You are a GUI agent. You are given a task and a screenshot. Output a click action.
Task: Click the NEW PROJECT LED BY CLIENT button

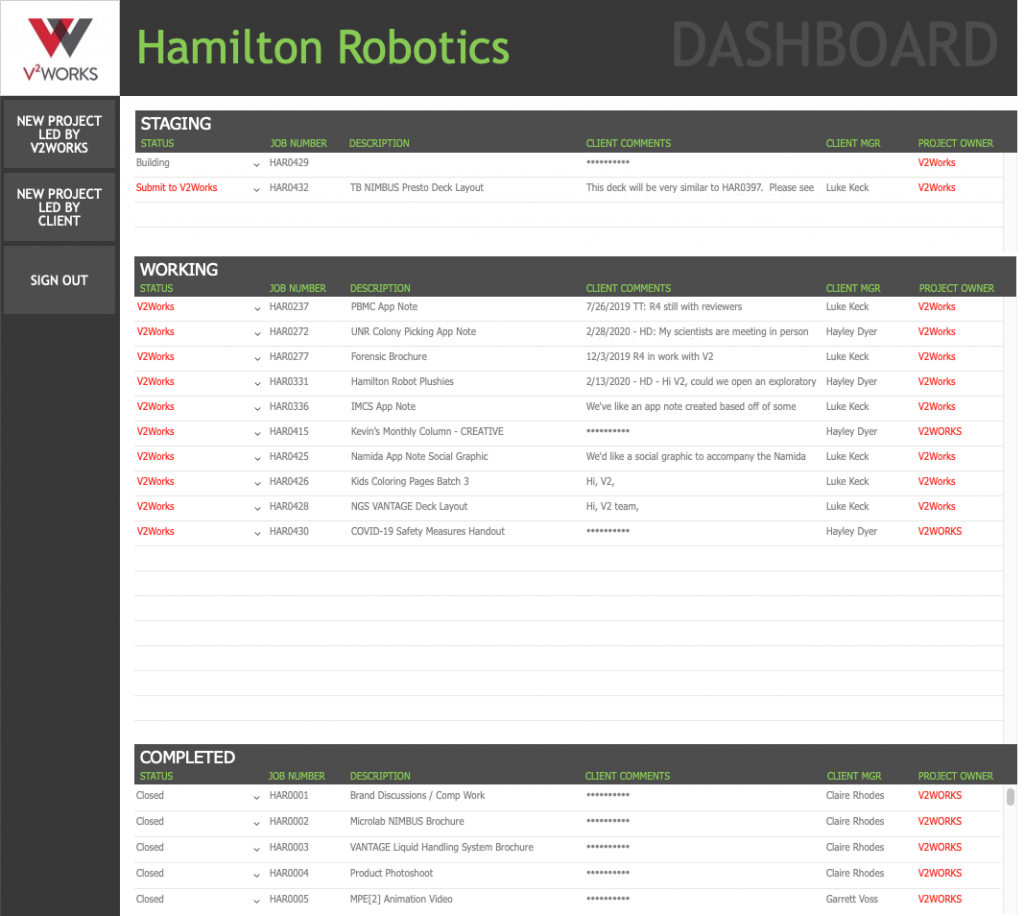pos(59,207)
